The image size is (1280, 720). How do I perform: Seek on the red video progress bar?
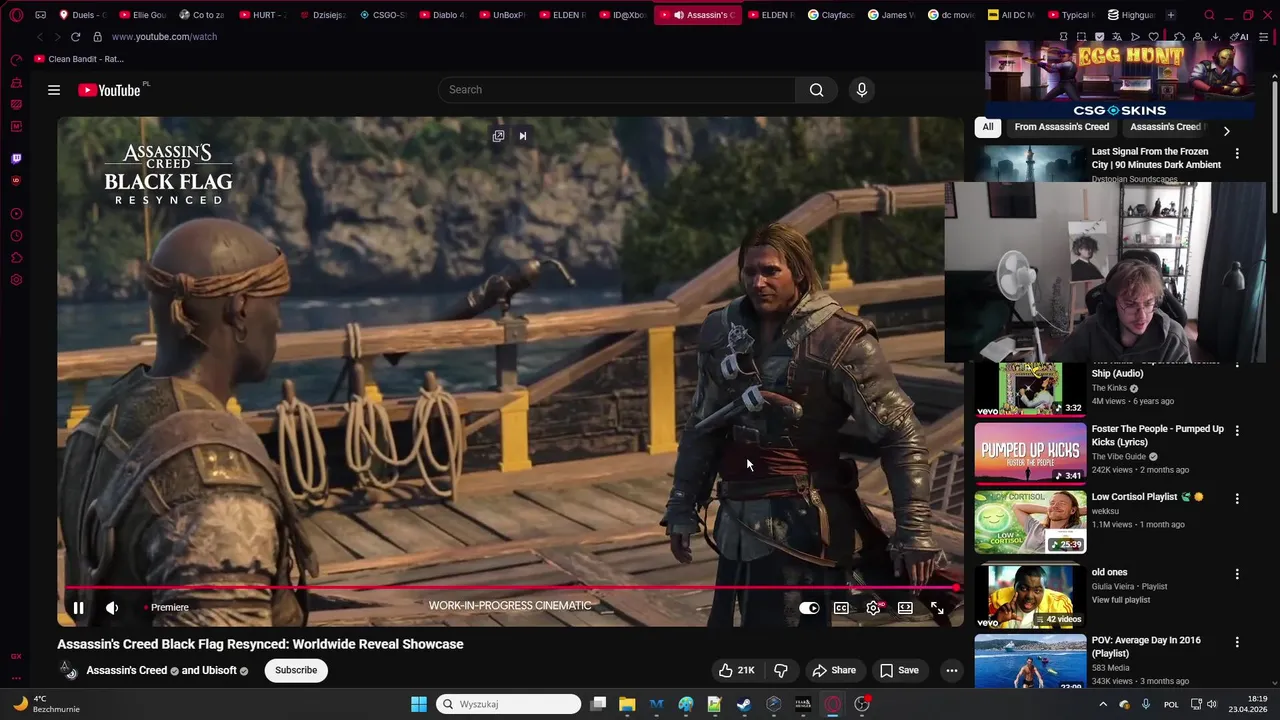click(510, 588)
